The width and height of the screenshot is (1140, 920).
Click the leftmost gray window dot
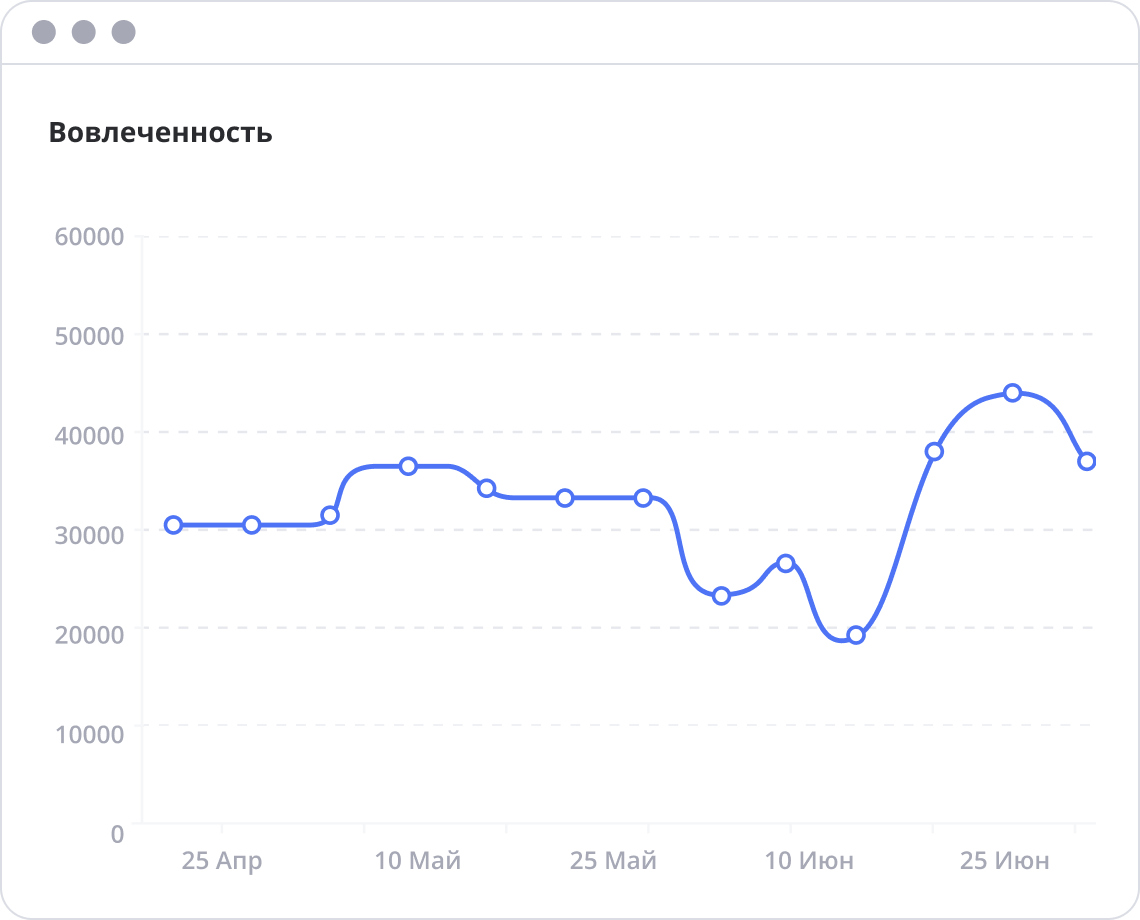[x=44, y=32]
